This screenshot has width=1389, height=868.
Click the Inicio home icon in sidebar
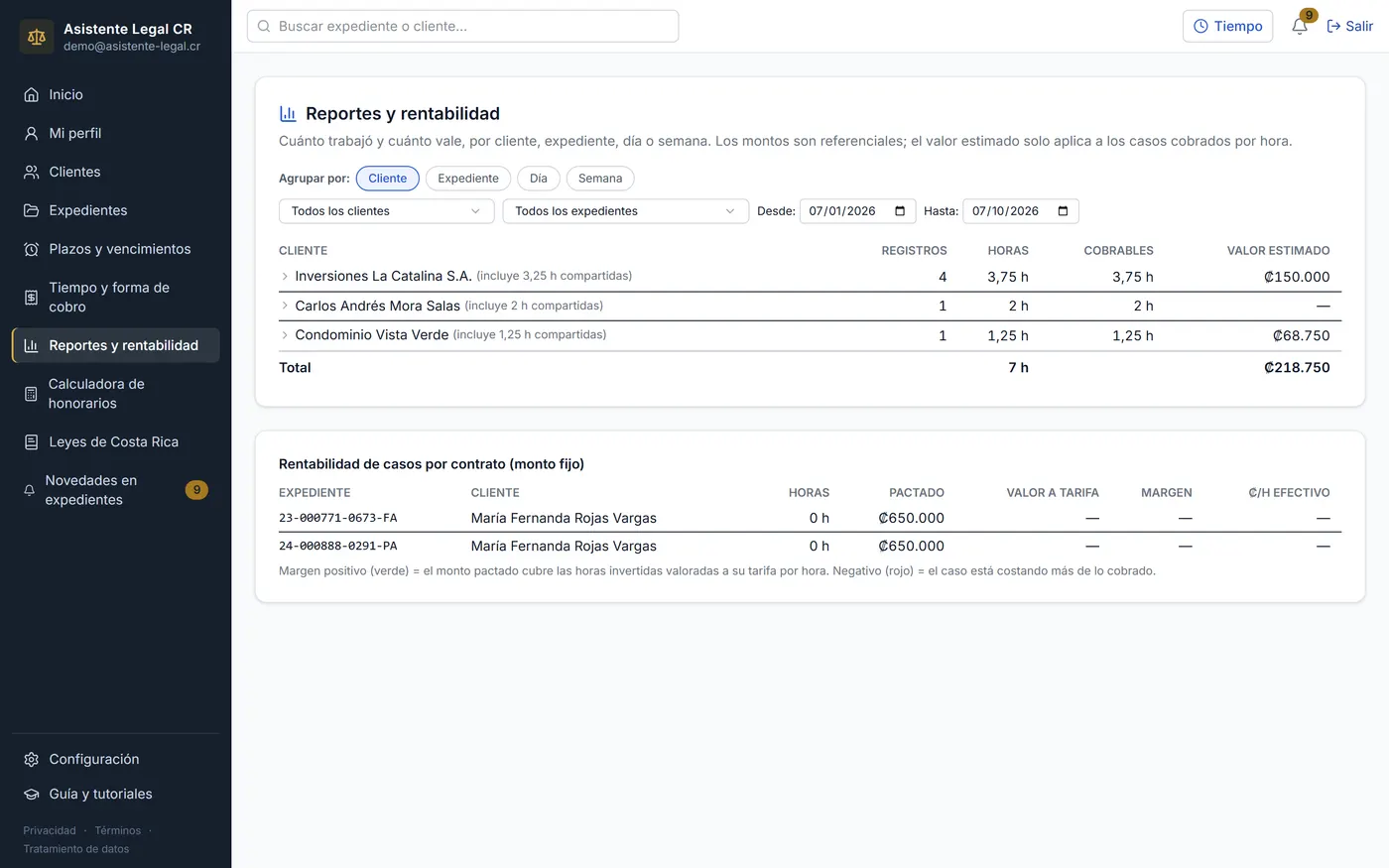pyautogui.click(x=31, y=95)
